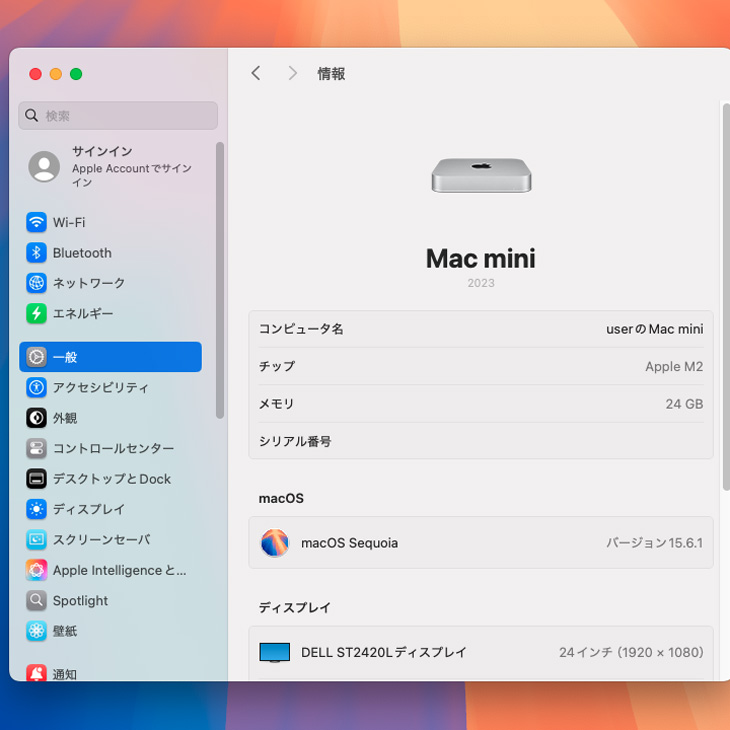Viewport: 730px width, 730px height.
Task: Click the magnifier icon in search field
Action: click(32, 115)
